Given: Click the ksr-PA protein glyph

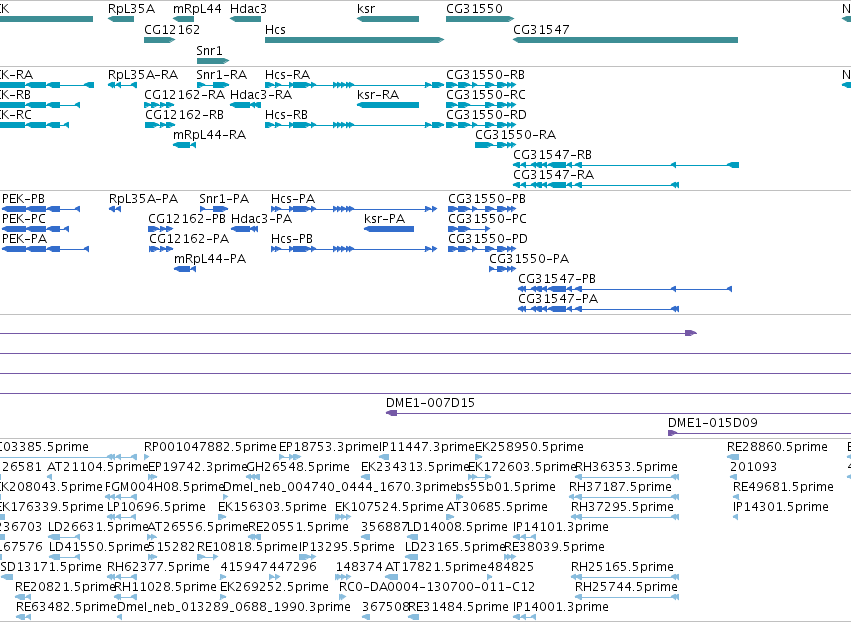Looking at the screenshot, I should pos(389,229).
